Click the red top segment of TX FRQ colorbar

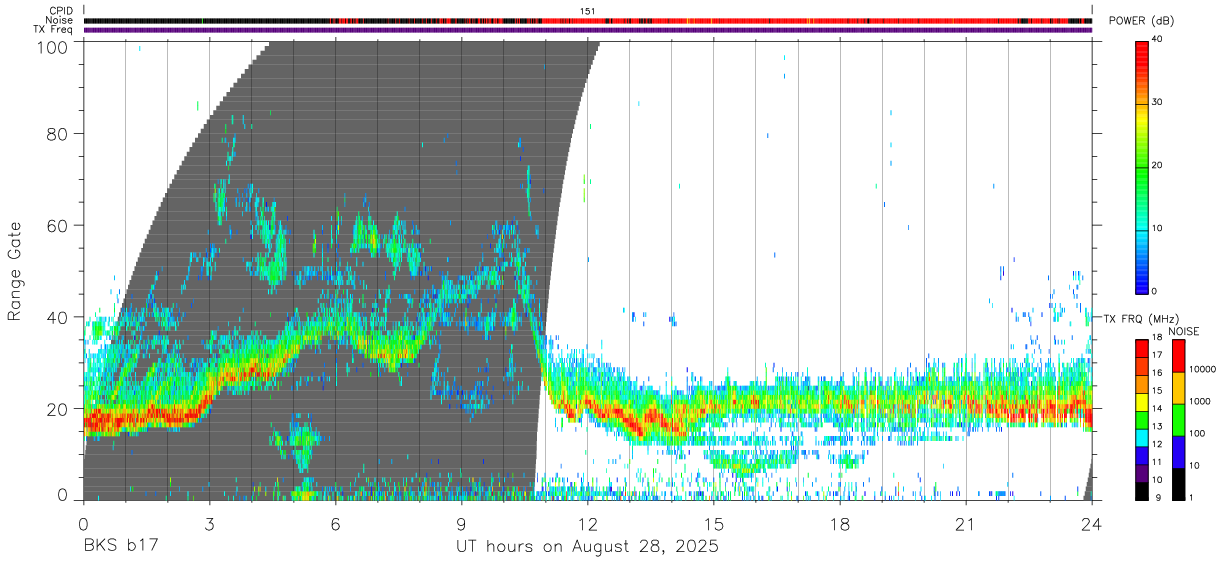coord(1143,349)
